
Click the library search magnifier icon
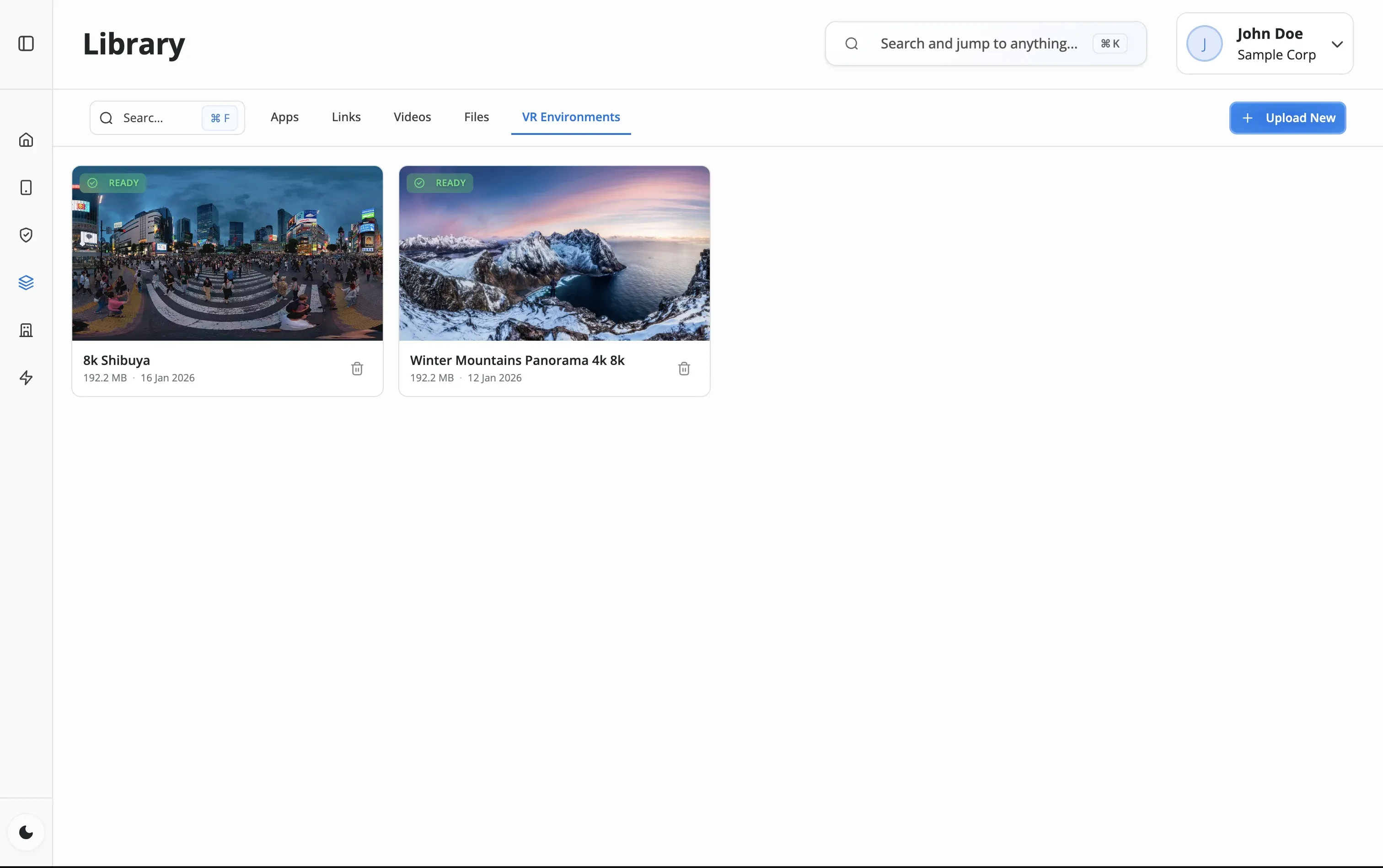pyautogui.click(x=106, y=118)
